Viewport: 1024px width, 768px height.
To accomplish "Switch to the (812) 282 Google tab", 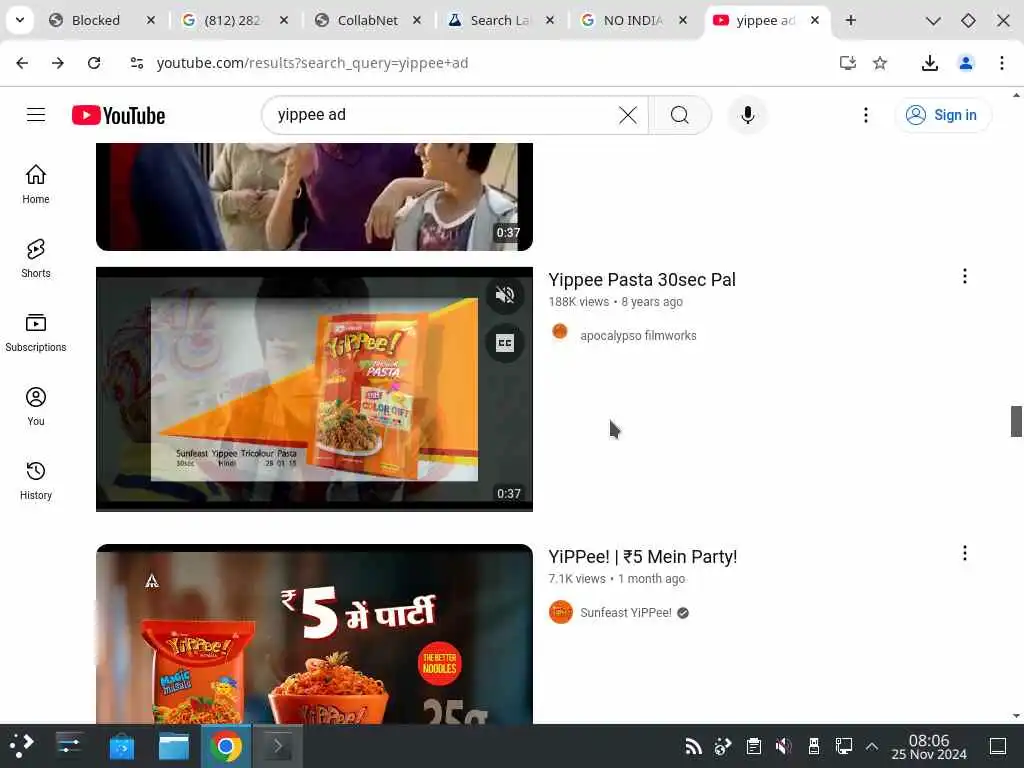I will [232, 20].
